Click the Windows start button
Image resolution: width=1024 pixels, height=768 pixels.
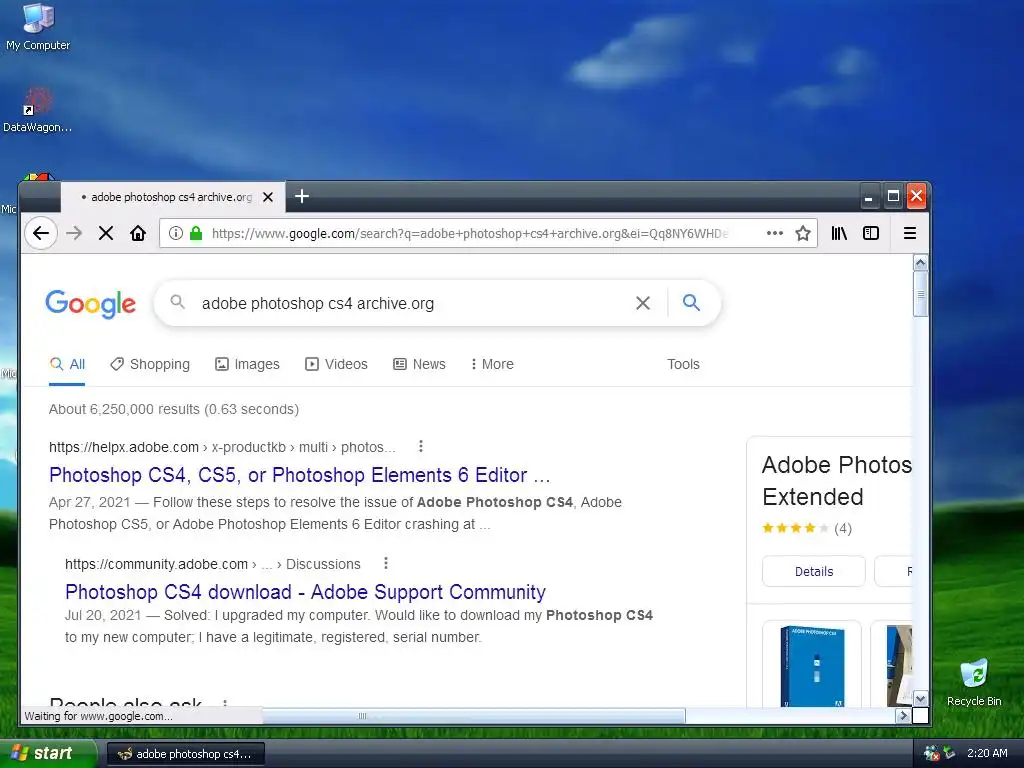(47, 753)
